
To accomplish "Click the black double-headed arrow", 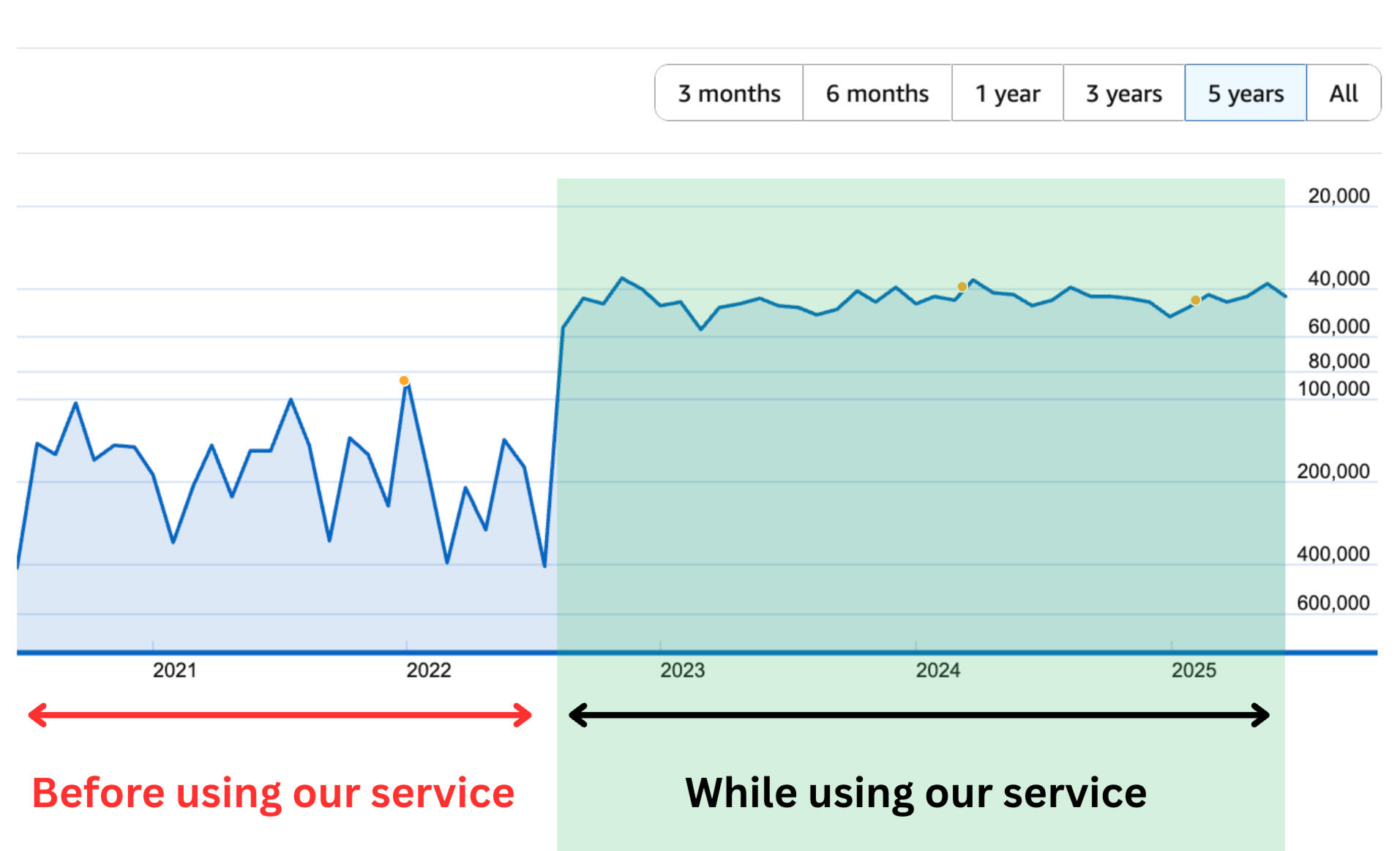I will coord(918,715).
